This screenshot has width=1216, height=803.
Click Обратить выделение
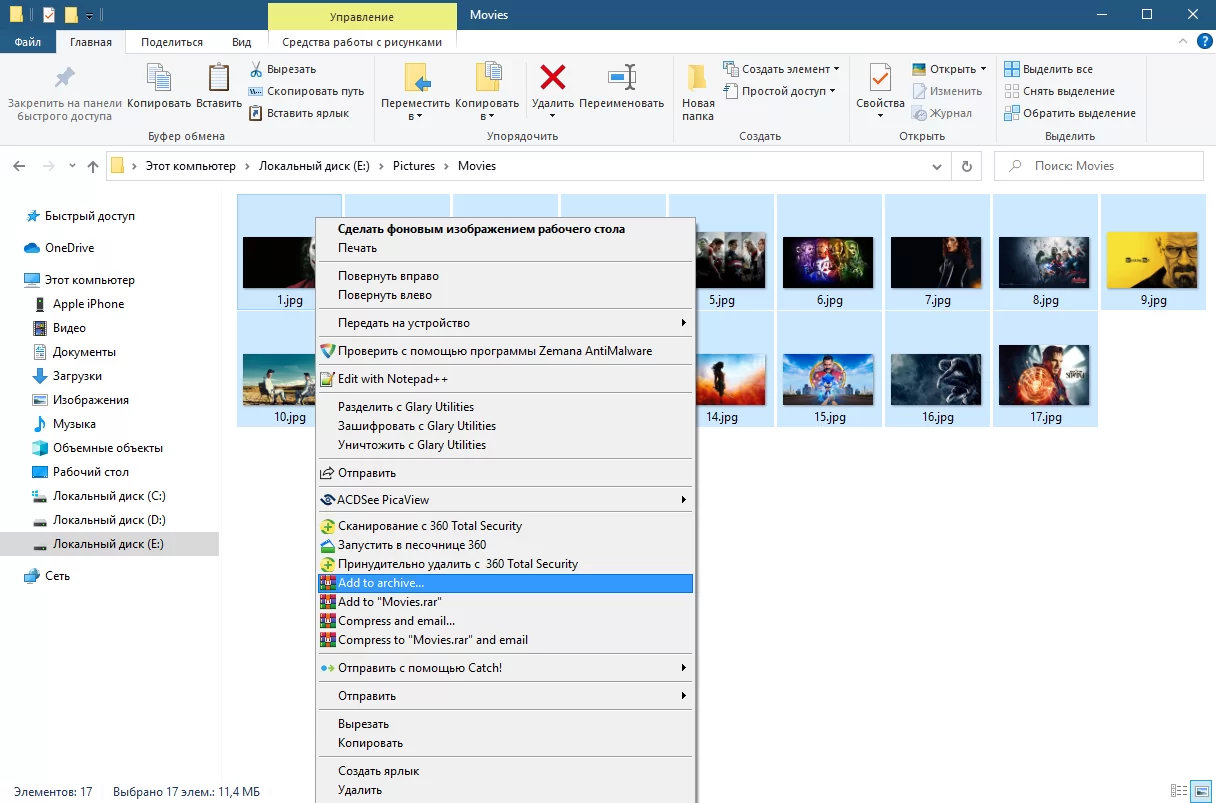(x=1069, y=113)
